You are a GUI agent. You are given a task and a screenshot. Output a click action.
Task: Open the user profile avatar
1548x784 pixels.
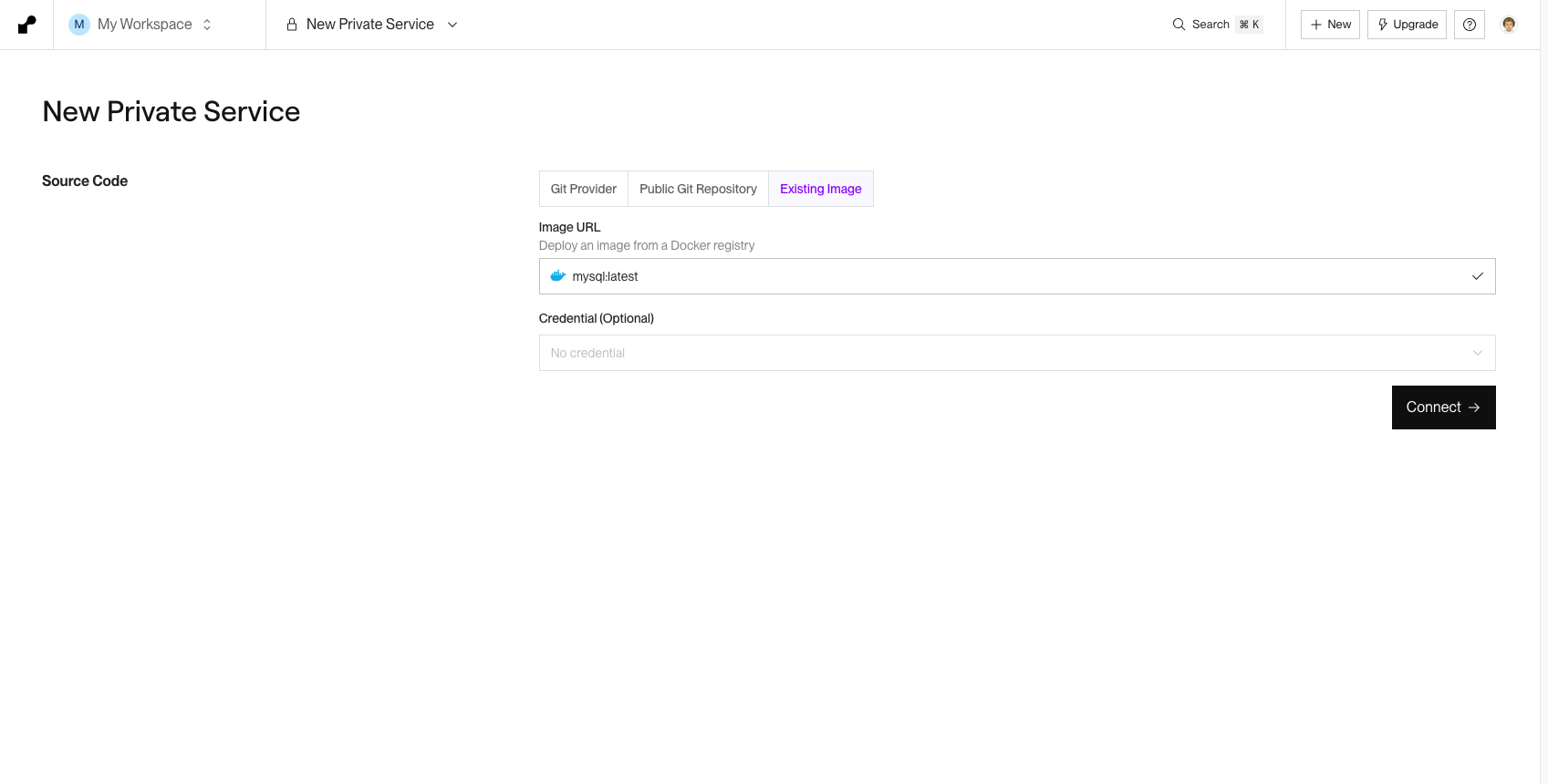click(x=1509, y=25)
